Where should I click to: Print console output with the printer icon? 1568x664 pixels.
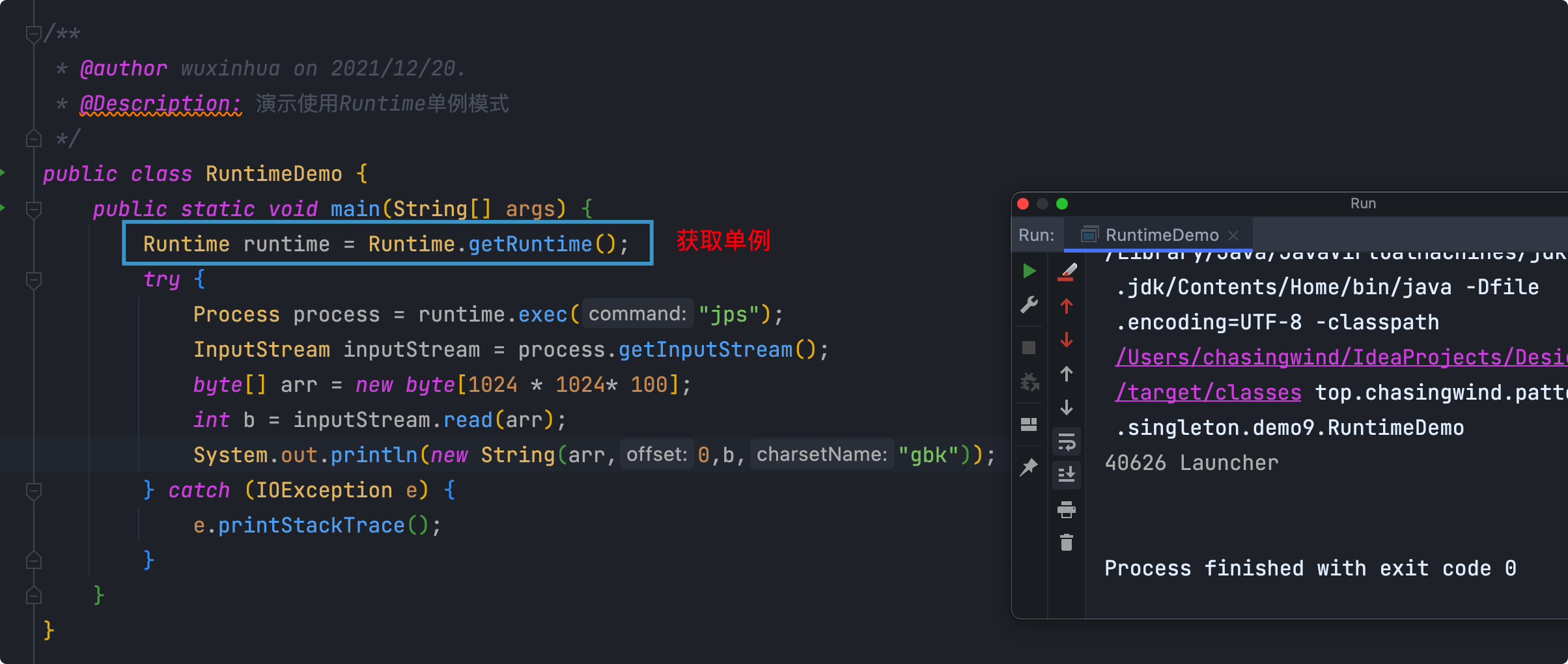(1067, 509)
